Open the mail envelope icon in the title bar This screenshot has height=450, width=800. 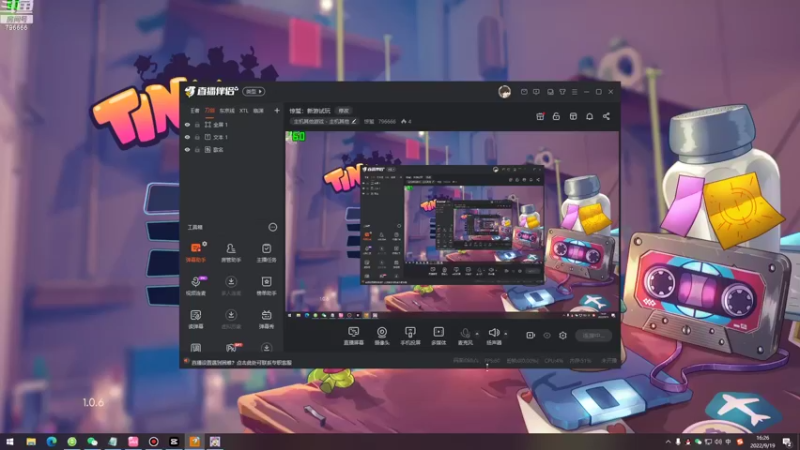click(x=524, y=92)
